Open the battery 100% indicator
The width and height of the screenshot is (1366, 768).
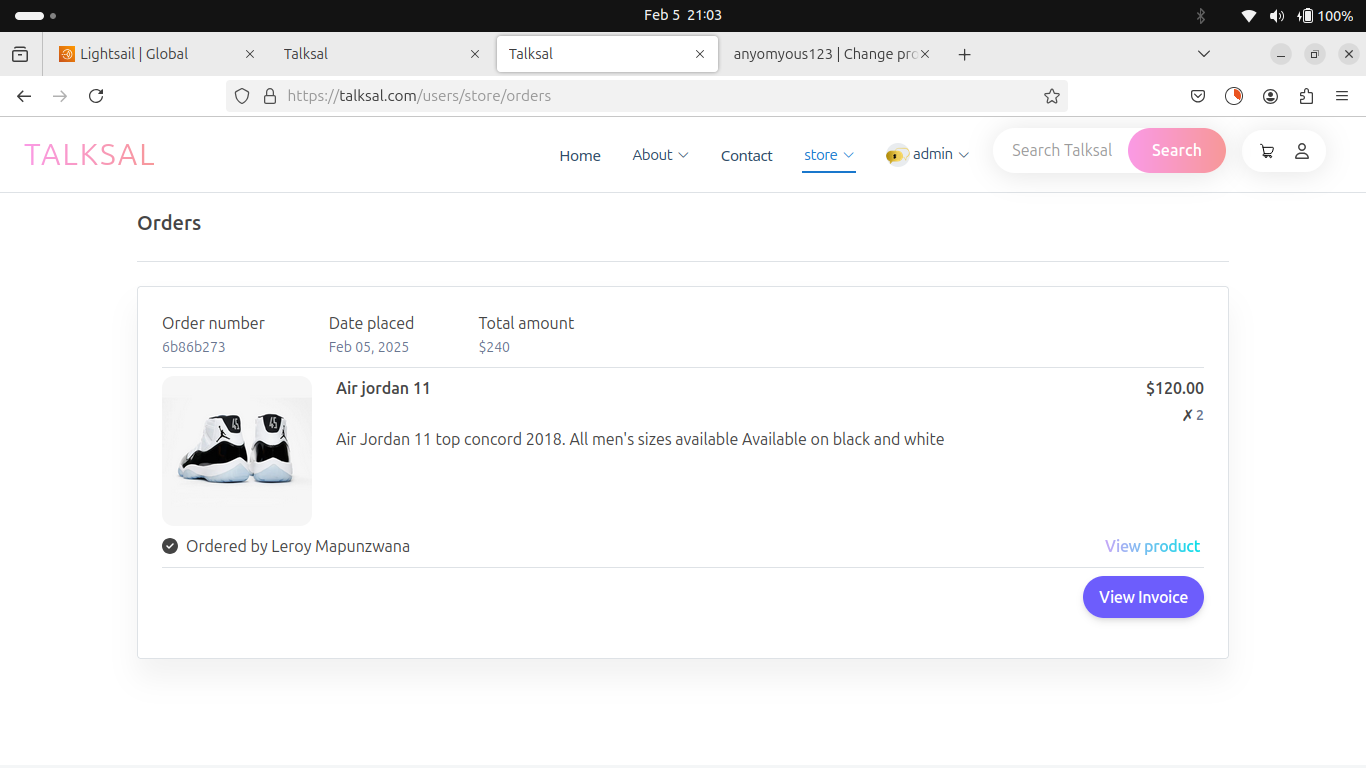1325,15
